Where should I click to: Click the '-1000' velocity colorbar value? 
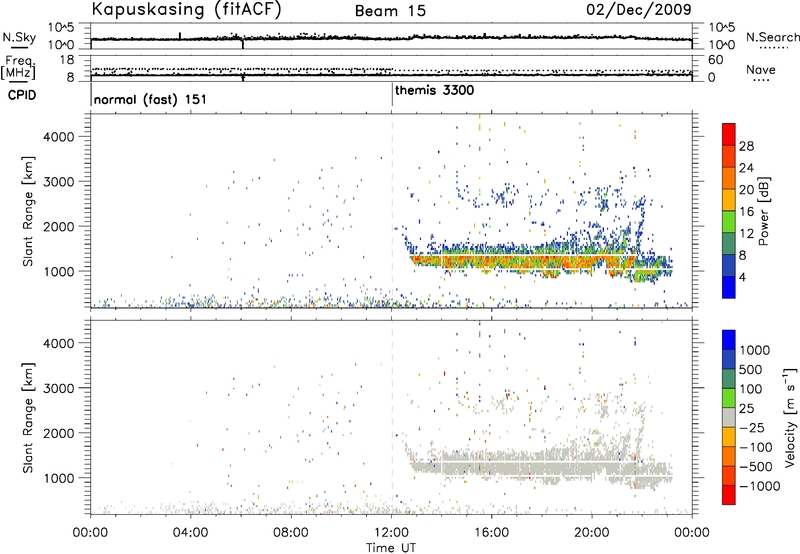click(x=760, y=486)
